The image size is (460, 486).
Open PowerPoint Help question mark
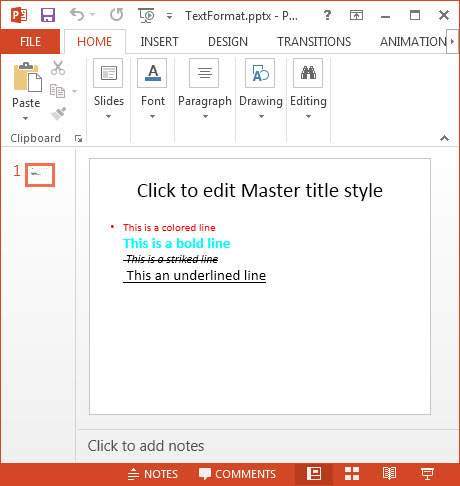[328, 15]
